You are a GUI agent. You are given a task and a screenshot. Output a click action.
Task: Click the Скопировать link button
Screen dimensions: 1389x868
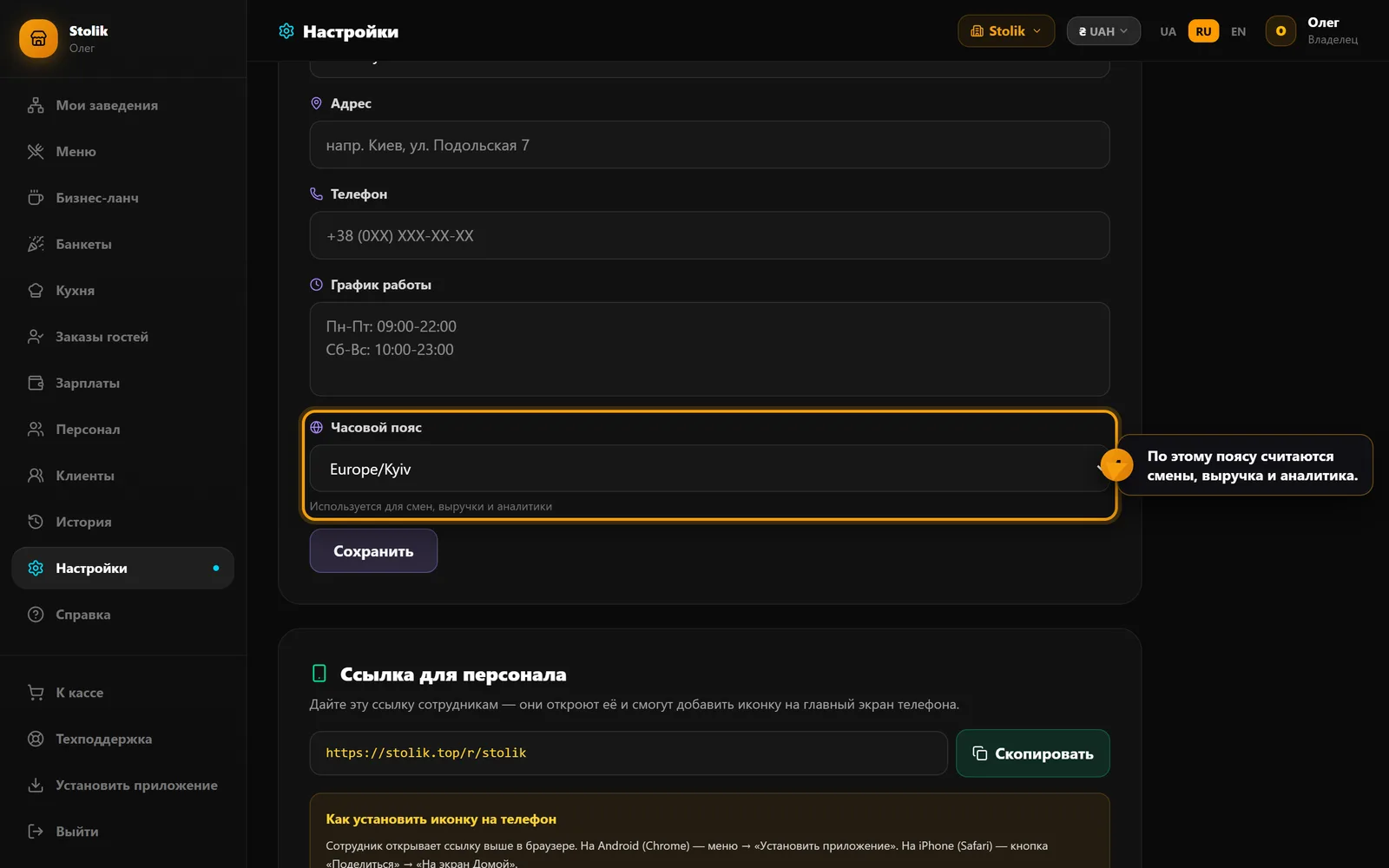click(1033, 753)
